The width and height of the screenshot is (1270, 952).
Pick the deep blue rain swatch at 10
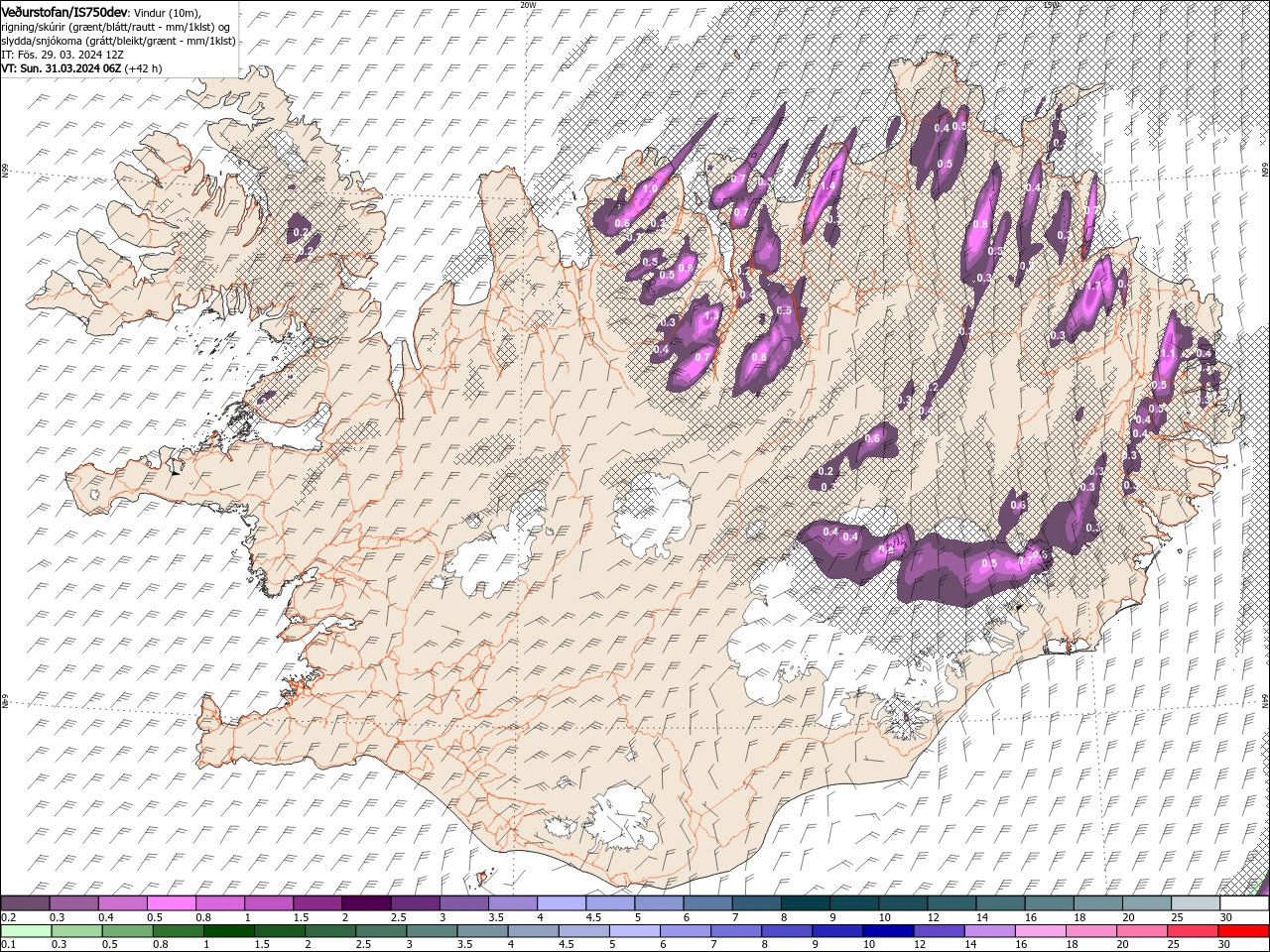click(x=888, y=931)
